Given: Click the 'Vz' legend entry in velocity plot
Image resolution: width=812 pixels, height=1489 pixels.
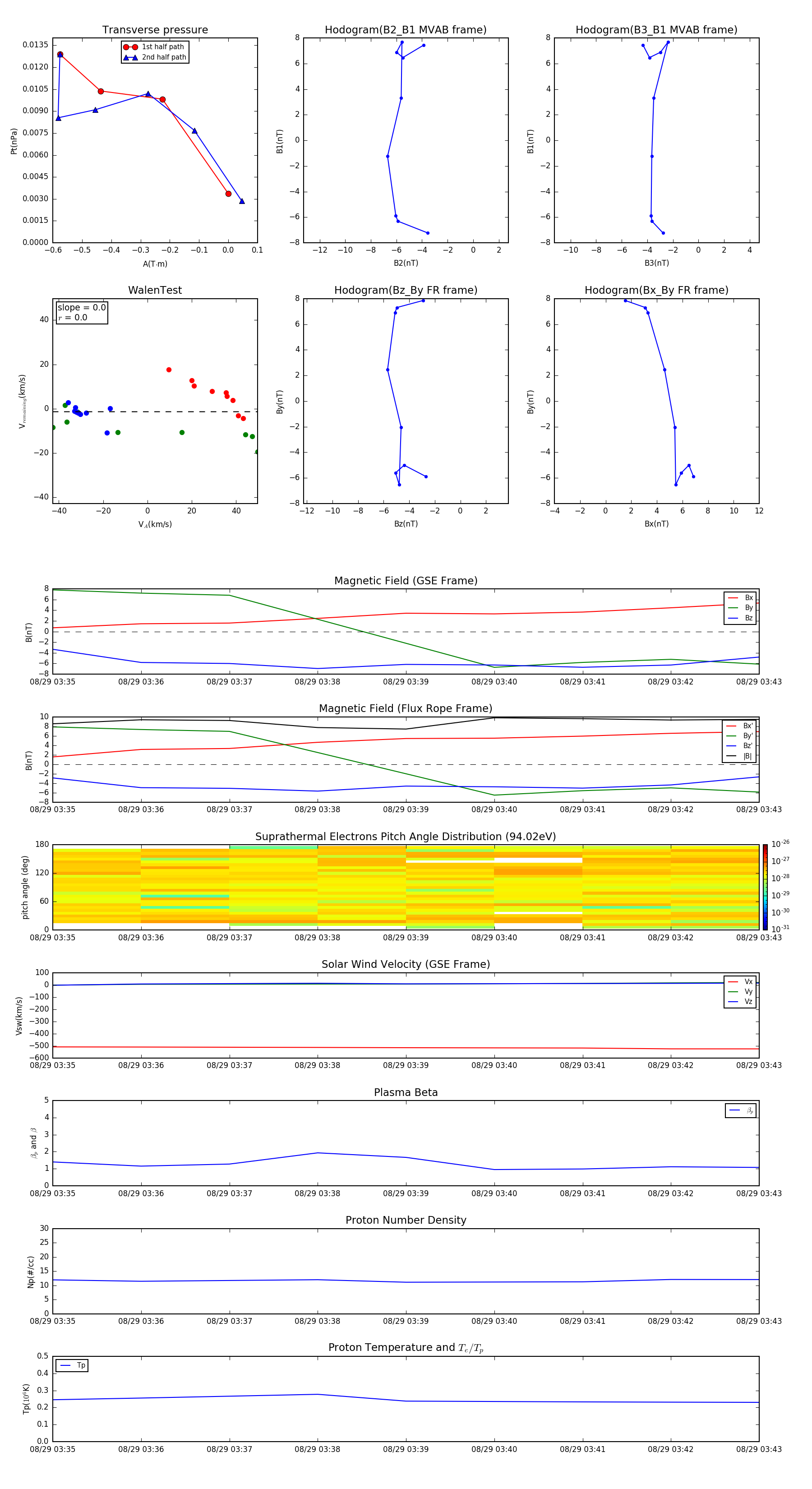Looking at the screenshot, I should coord(740,1002).
